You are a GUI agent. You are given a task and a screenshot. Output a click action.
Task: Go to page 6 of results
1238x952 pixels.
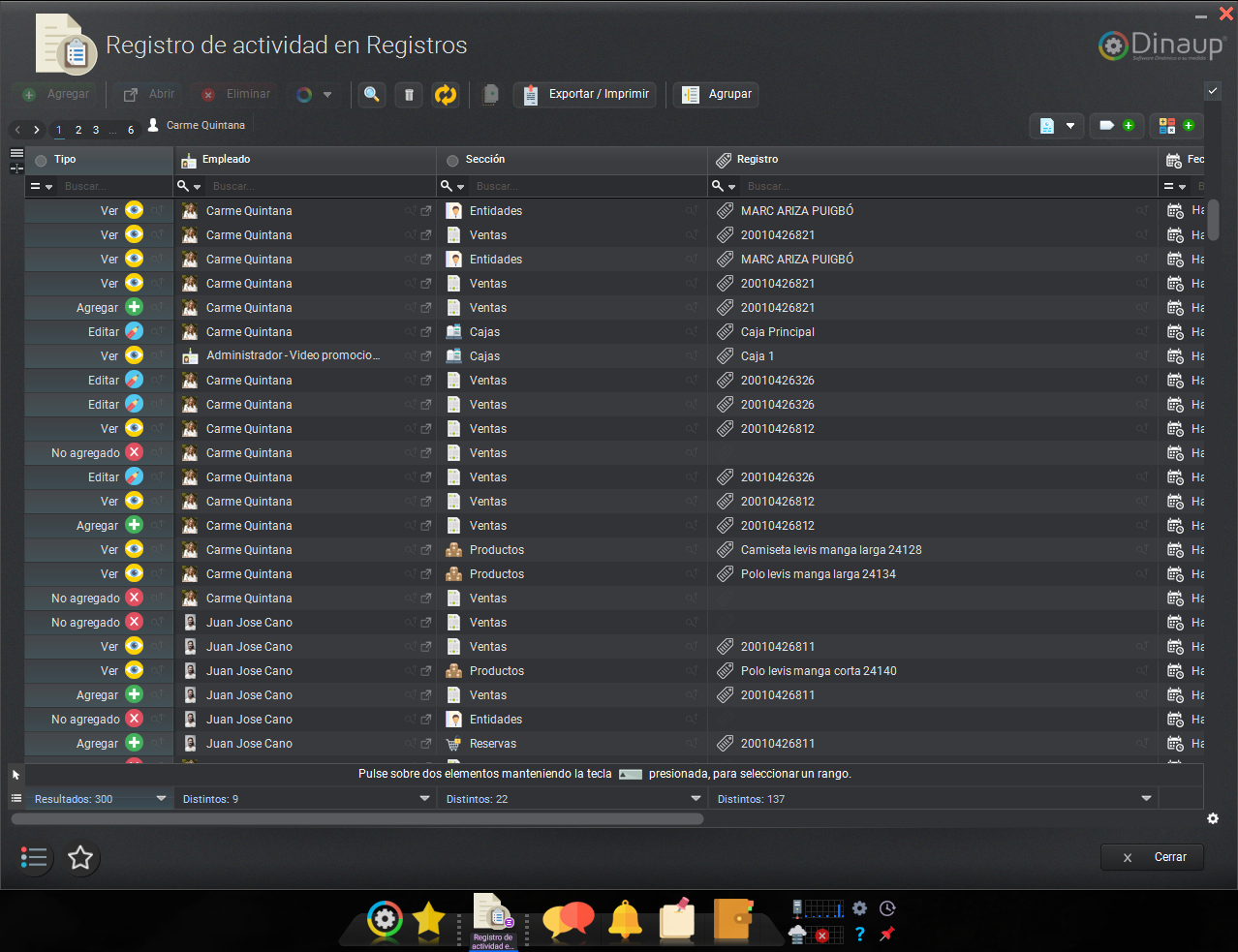click(131, 130)
